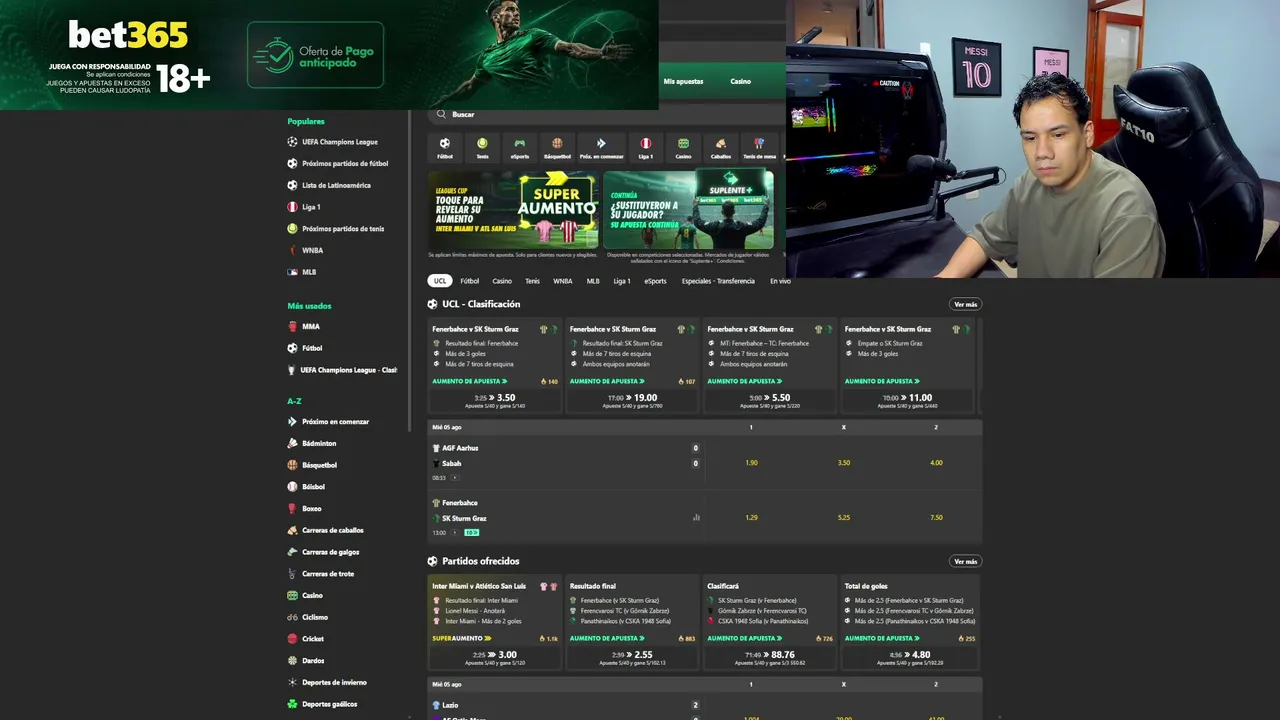Select boosted odds 5.50 bet card
This screenshot has height=720, width=1280.
tap(770, 400)
